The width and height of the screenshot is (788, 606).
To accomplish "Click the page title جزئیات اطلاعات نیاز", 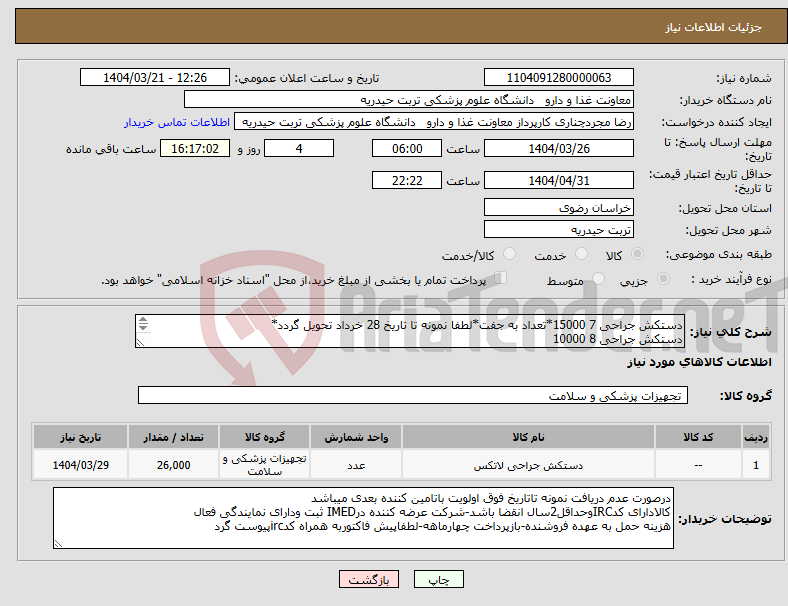I will click(x=714, y=27).
